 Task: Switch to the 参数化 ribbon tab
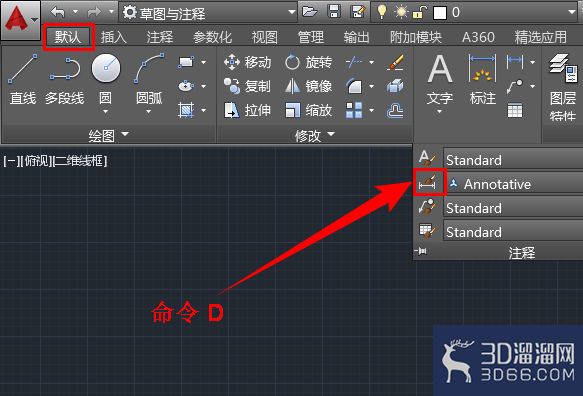[x=212, y=37]
